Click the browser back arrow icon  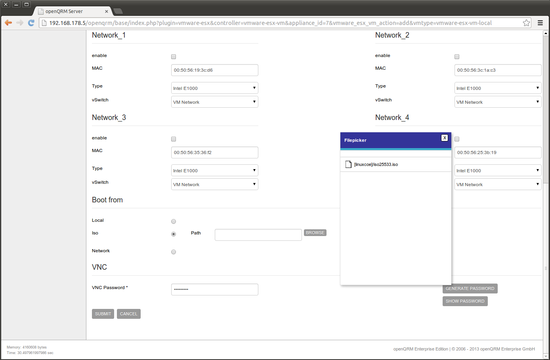(8, 23)
